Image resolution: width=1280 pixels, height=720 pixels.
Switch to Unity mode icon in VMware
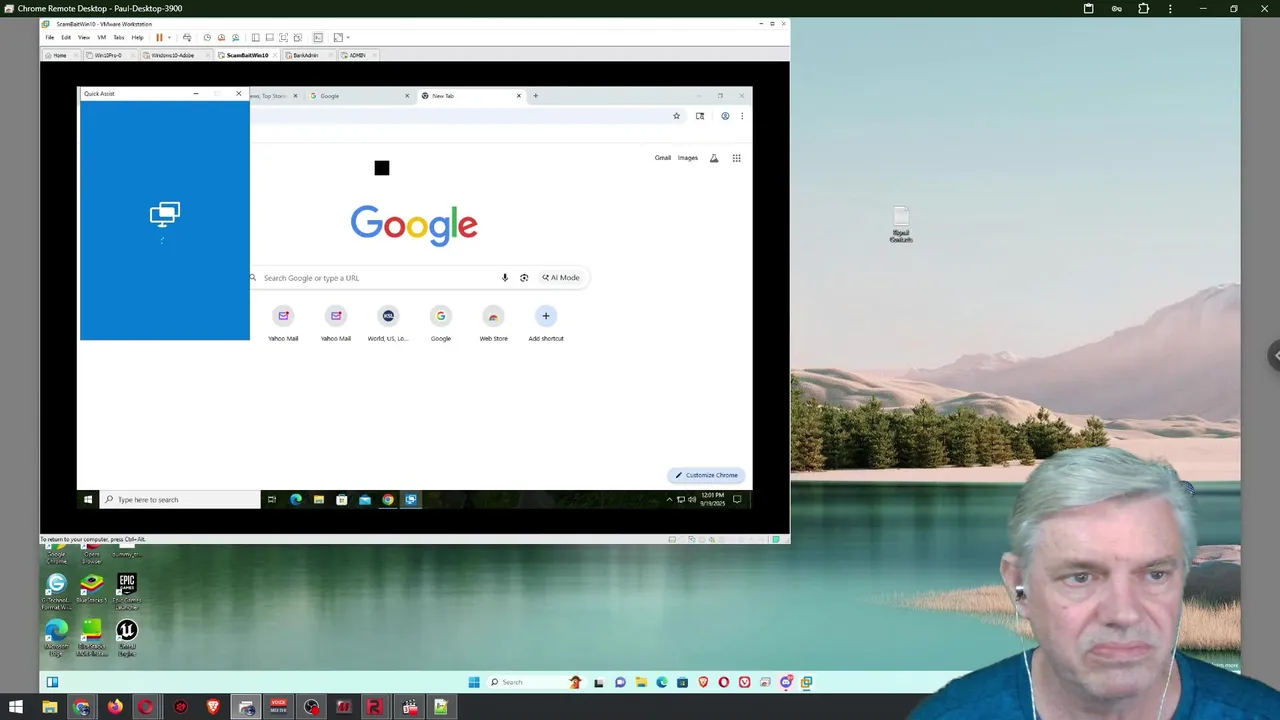[x=297, y=38]
